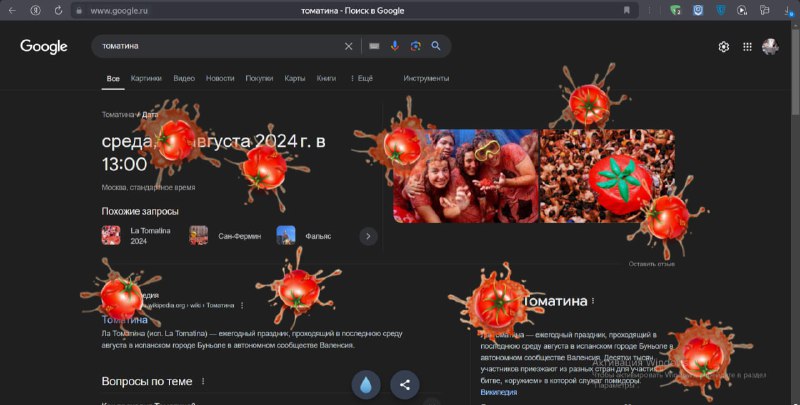The width and height of the screenshot is (800, 405).
Task: Click Москва, стандартное время text
Action: [148, 188]
